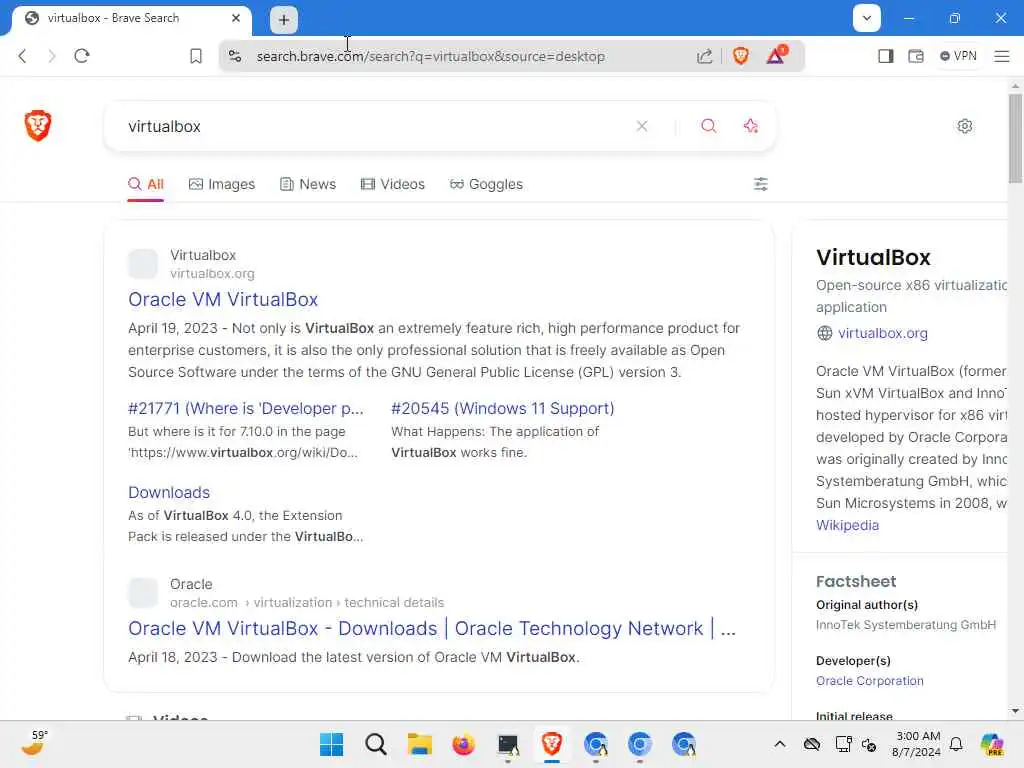
Task: Close the virtualbox - Brave Search tab
Action: tap(236, 18)
